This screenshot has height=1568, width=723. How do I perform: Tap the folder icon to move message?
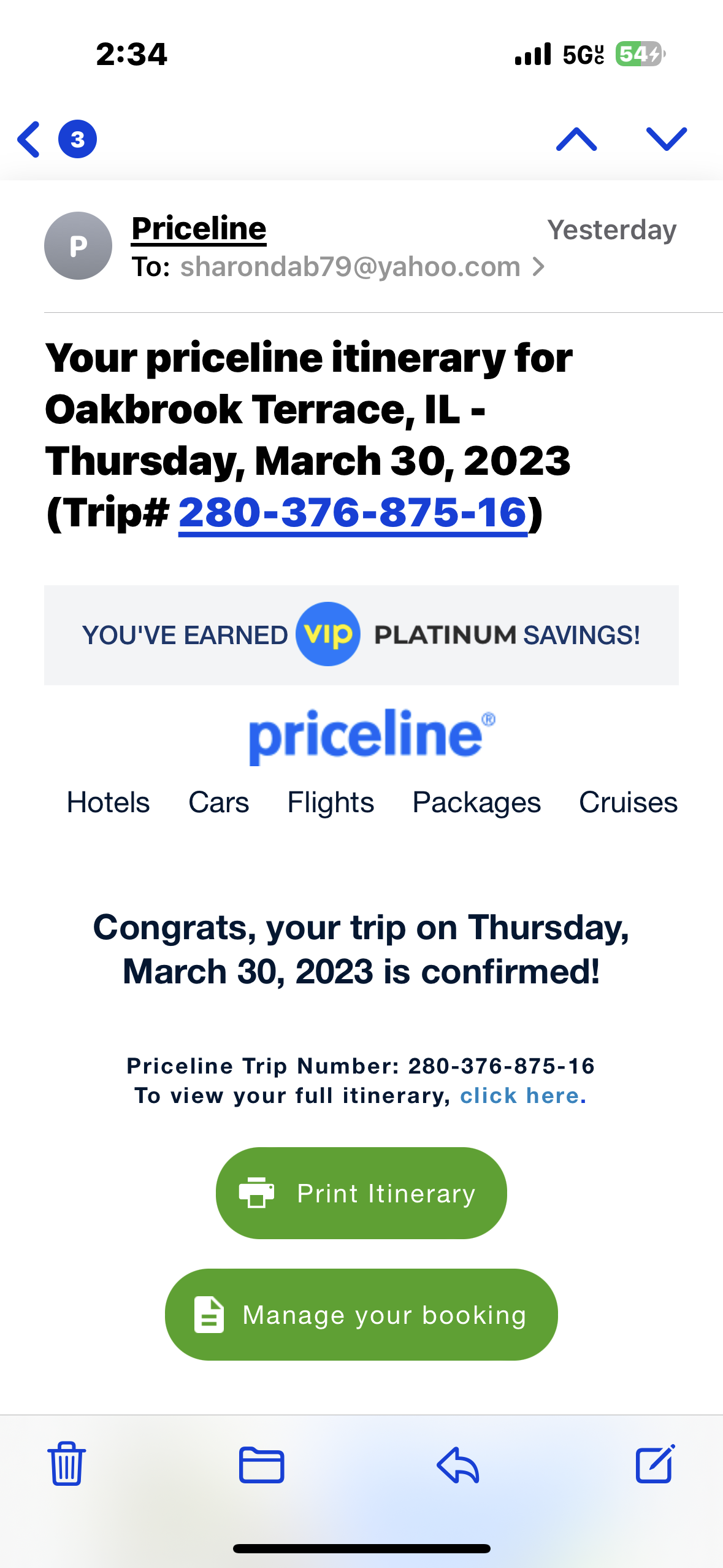point(262,1464)
